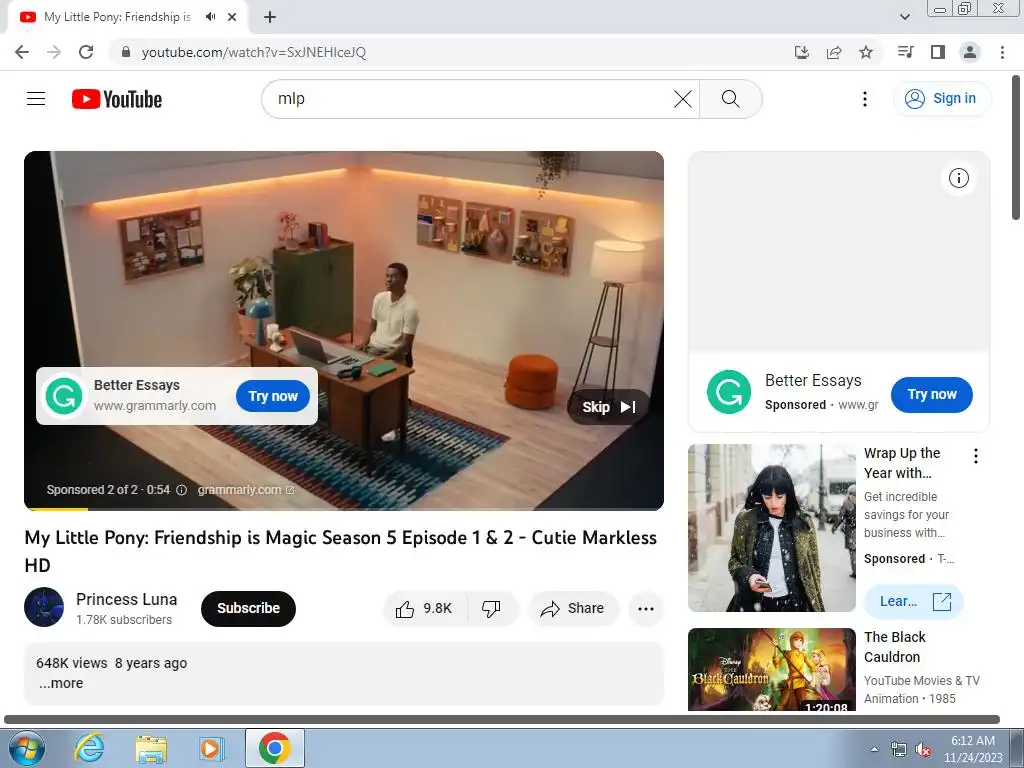Image resolution: width=1024 pixels, height=768 pixels.
Task: Show hidden tray icons arrow
Action: coord(874,748)
